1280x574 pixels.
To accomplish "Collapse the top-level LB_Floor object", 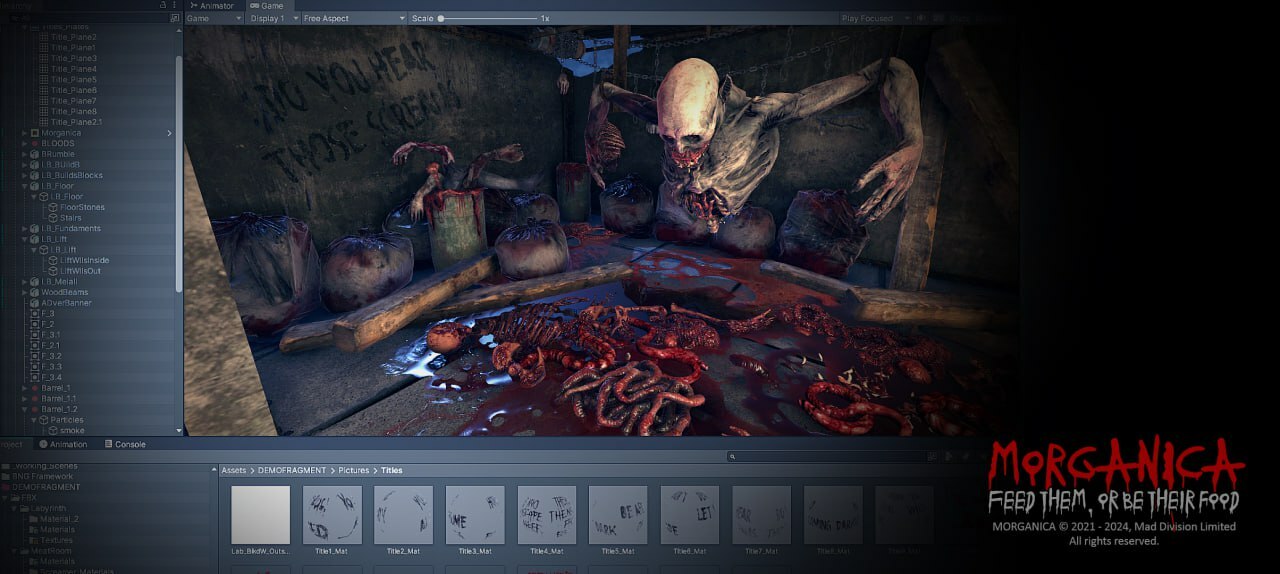I will click(x=24, y=186).
